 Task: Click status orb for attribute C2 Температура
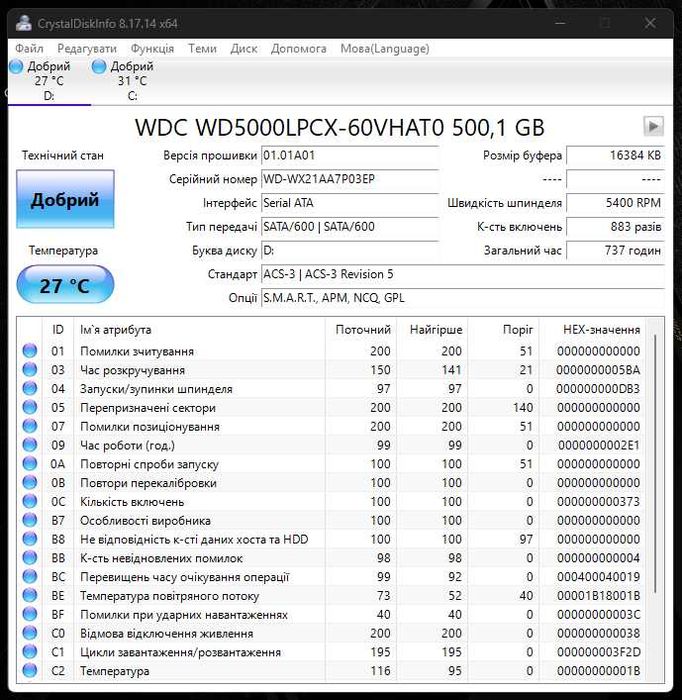tap(30, 671)
